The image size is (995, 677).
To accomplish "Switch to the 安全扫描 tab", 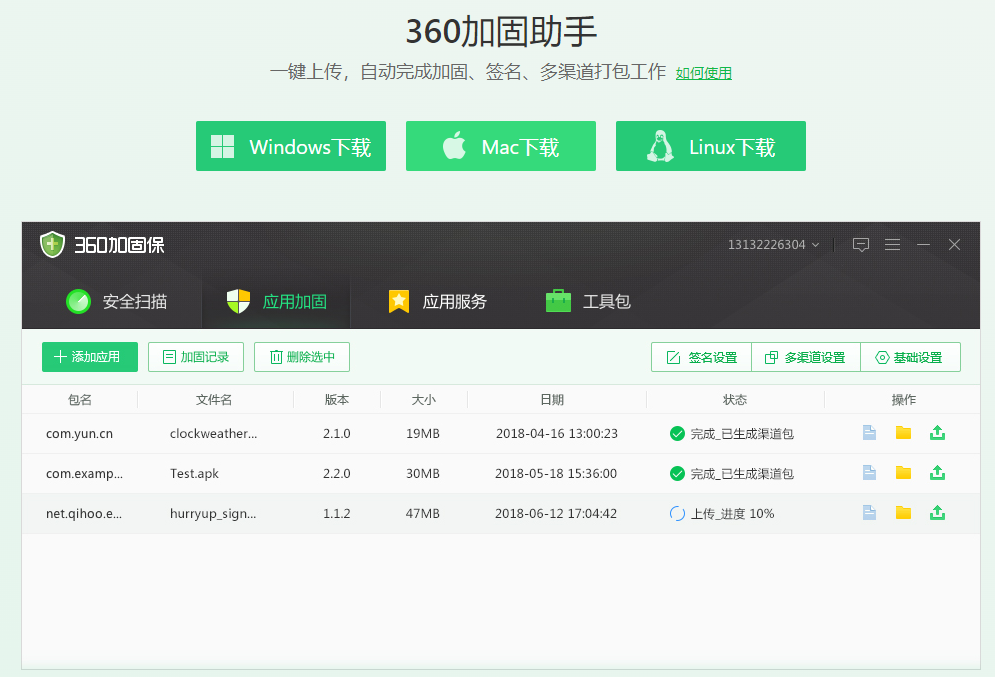I will click(x=117, y=301).
